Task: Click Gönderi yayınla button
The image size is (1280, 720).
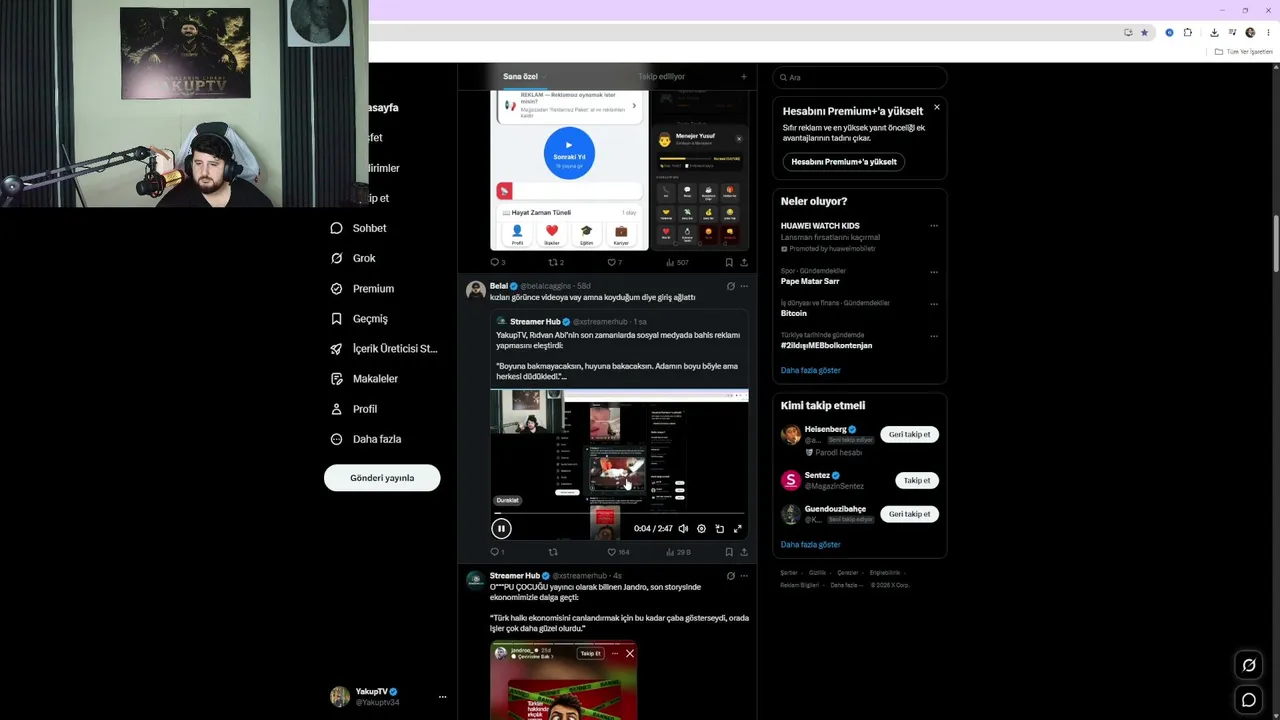Action: 382,478
